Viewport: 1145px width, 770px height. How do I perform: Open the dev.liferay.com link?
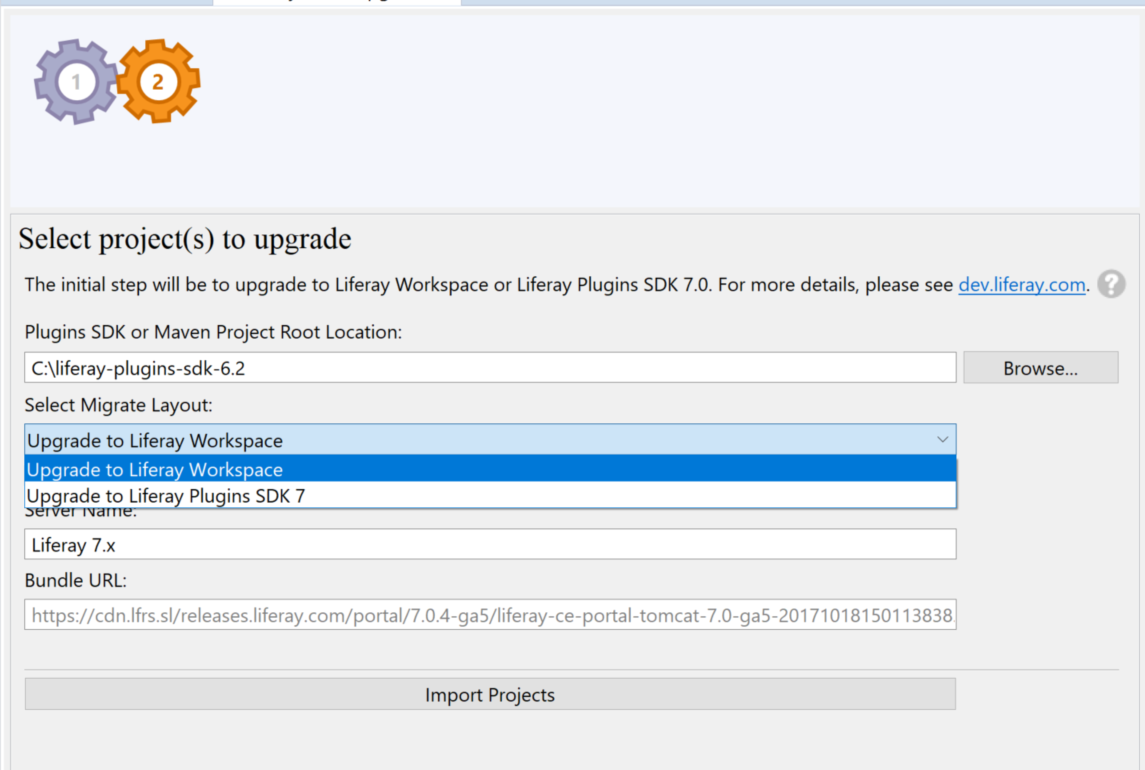point(1022,284)
